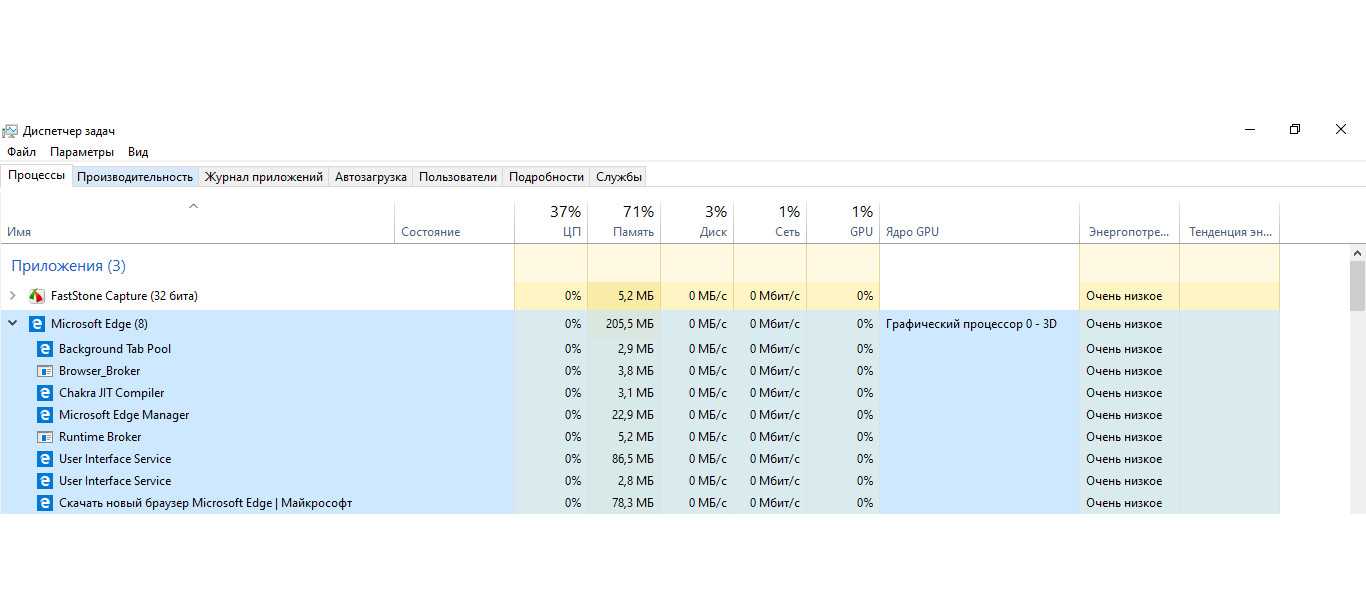Click the Microsoft Edge group icon
The width and height of the screenshot is (1366, 615).
click(x=37, y=324)
